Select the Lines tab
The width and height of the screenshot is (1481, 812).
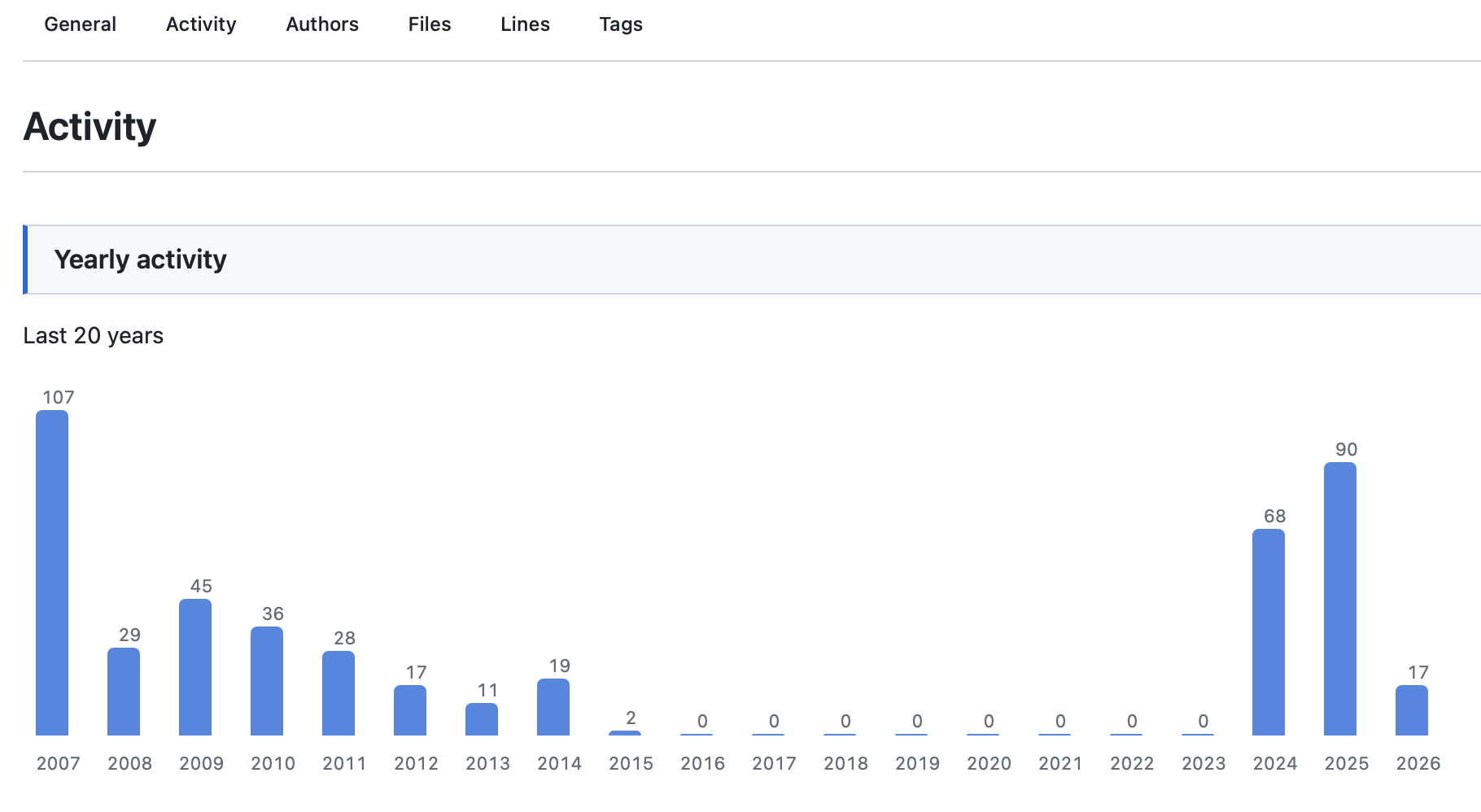525,24
